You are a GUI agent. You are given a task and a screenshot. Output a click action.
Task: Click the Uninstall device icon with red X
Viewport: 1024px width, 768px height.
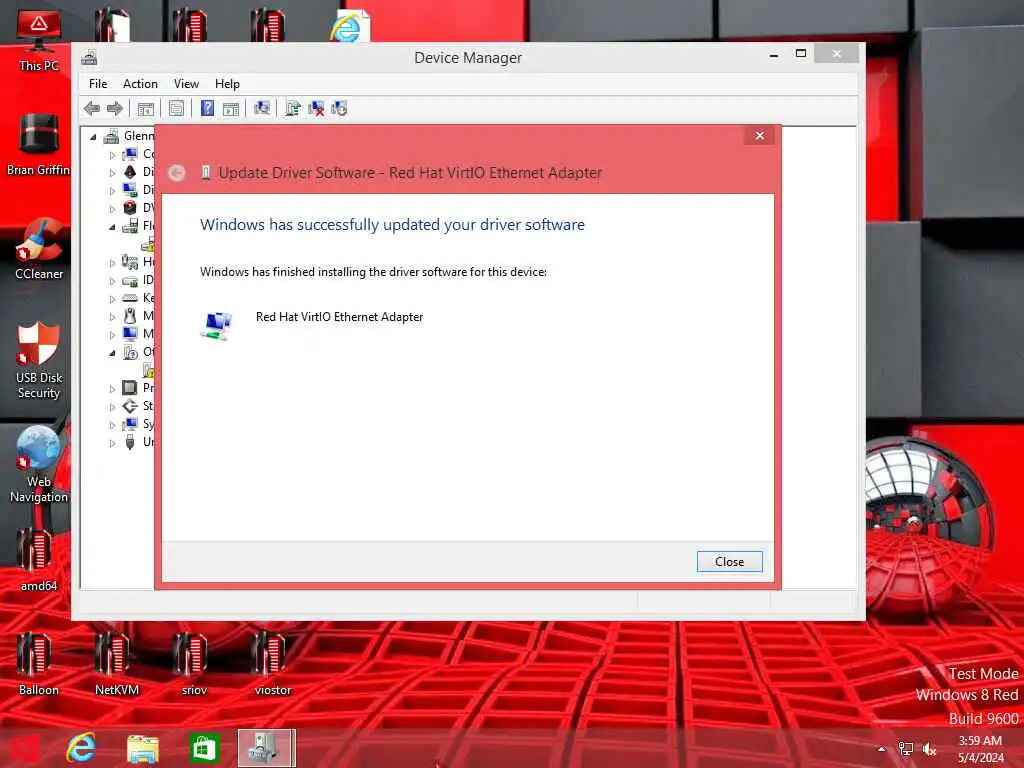[x=316, y=108]
